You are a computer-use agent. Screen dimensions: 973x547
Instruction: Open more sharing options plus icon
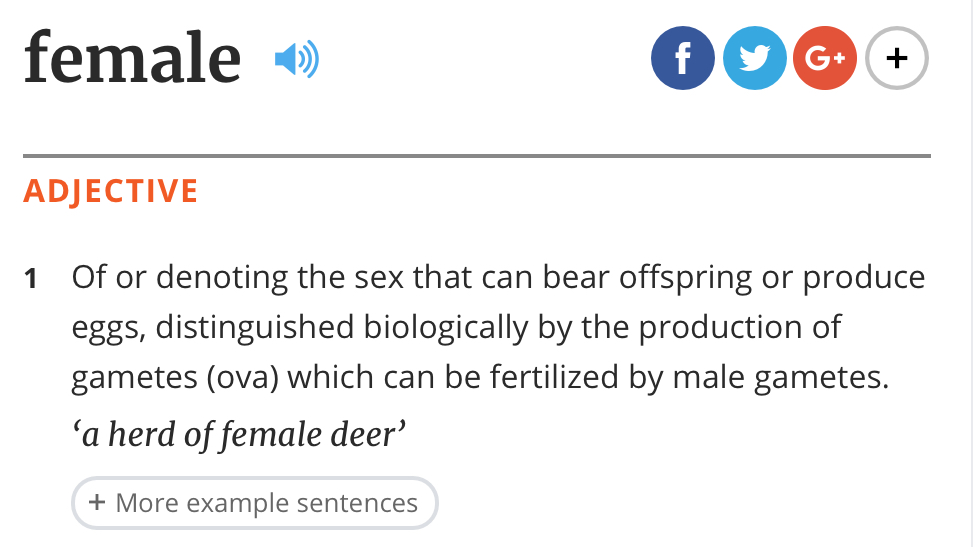(897, 59)
